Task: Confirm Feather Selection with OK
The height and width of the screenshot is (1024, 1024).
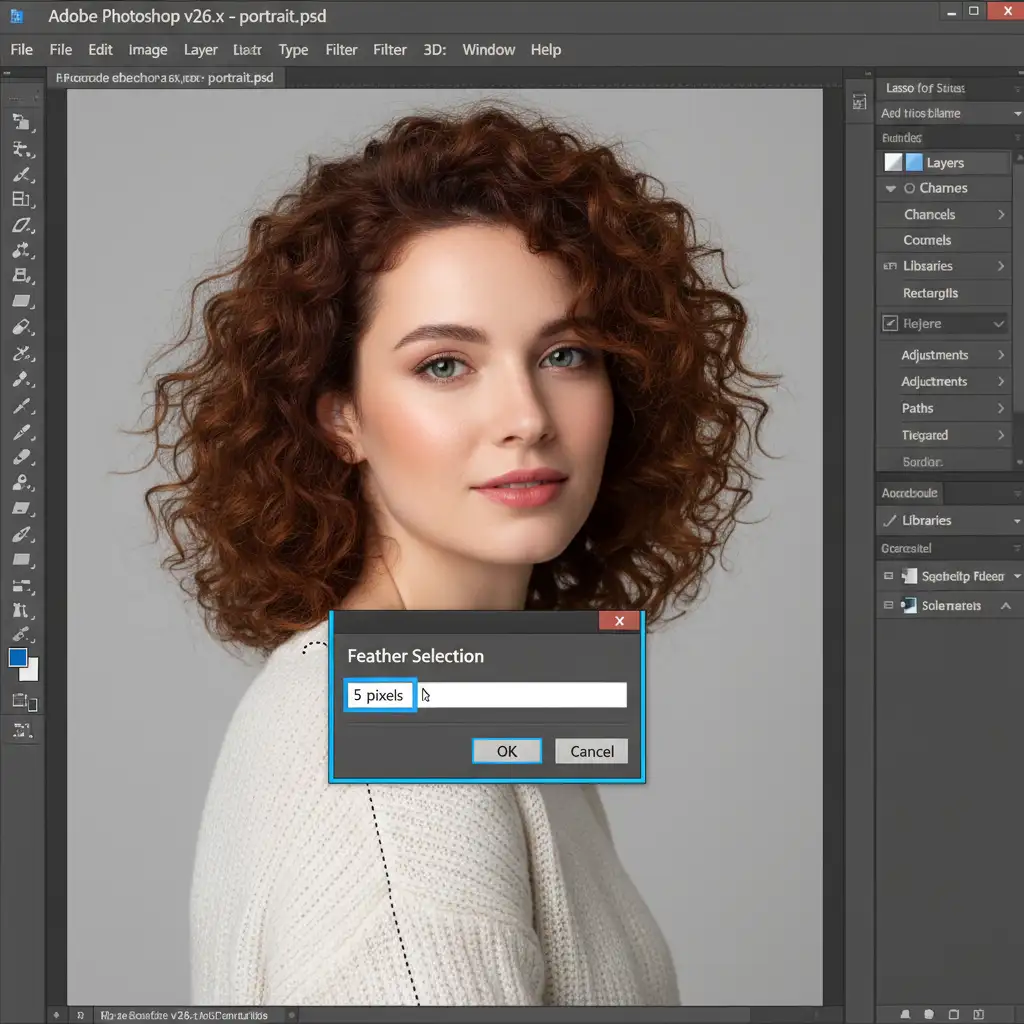Action: [507, 751]
